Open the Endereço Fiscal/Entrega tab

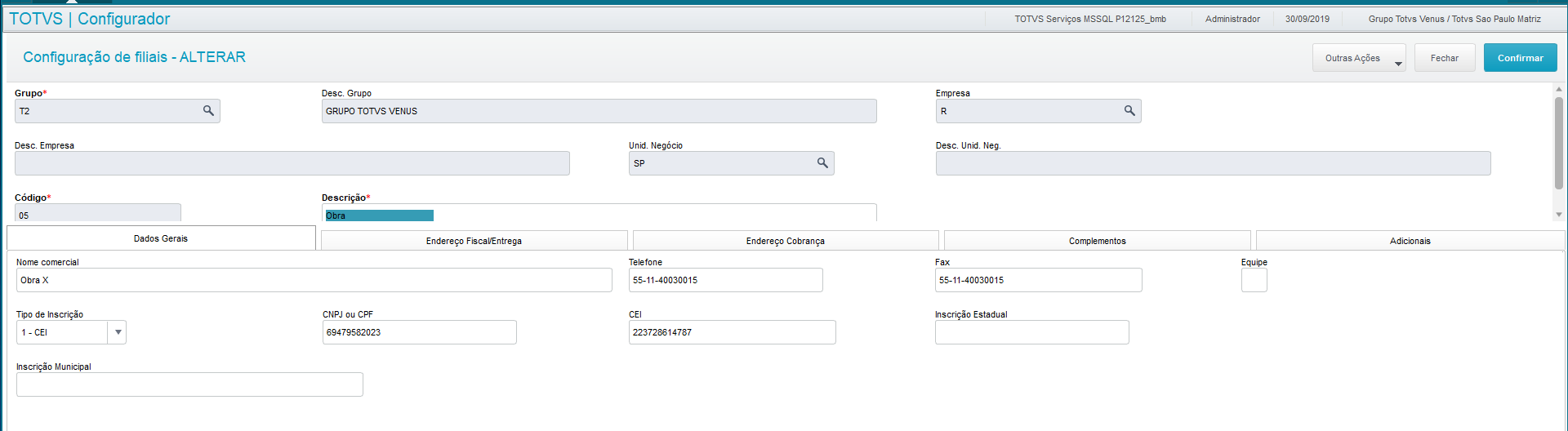(x=474, y=241)
